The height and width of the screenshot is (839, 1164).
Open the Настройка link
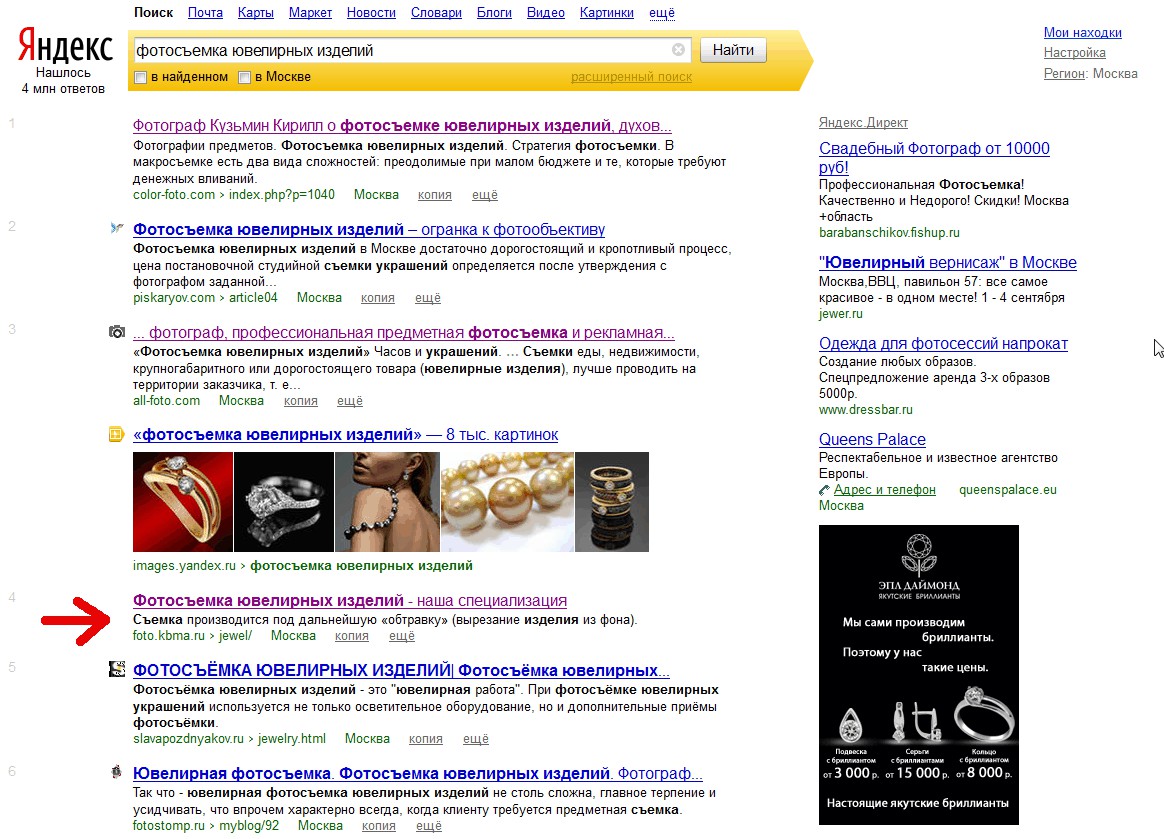[x=1074, y=52]
